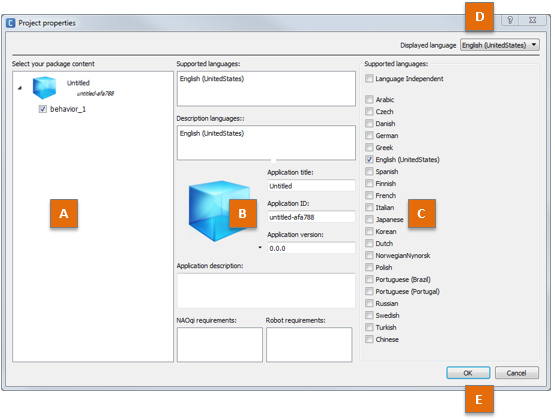
Task: Click the Application title field
Action: click(311, 186)
